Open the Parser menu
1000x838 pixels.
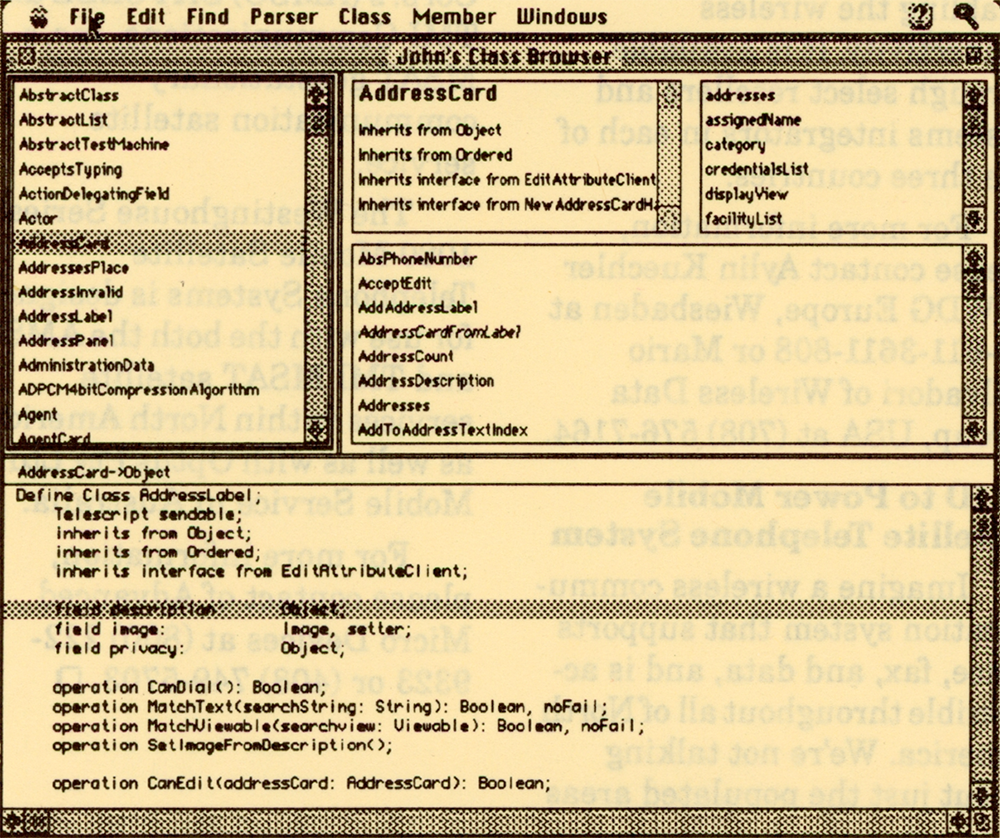(x=284, y=17)
